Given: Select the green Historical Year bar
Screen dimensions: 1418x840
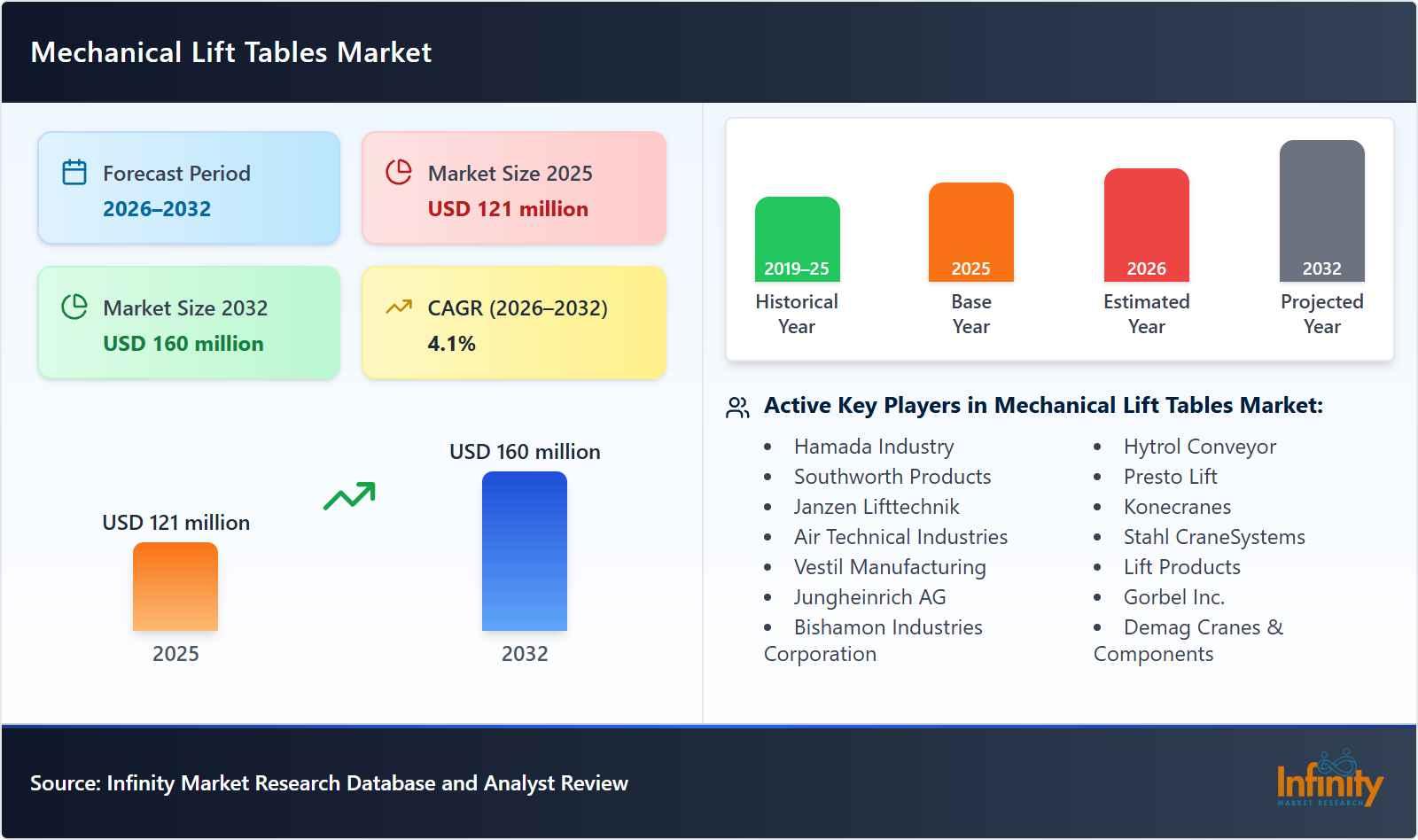Looking at the screenshot, I should pyautogui.click(x=796, y=239).
